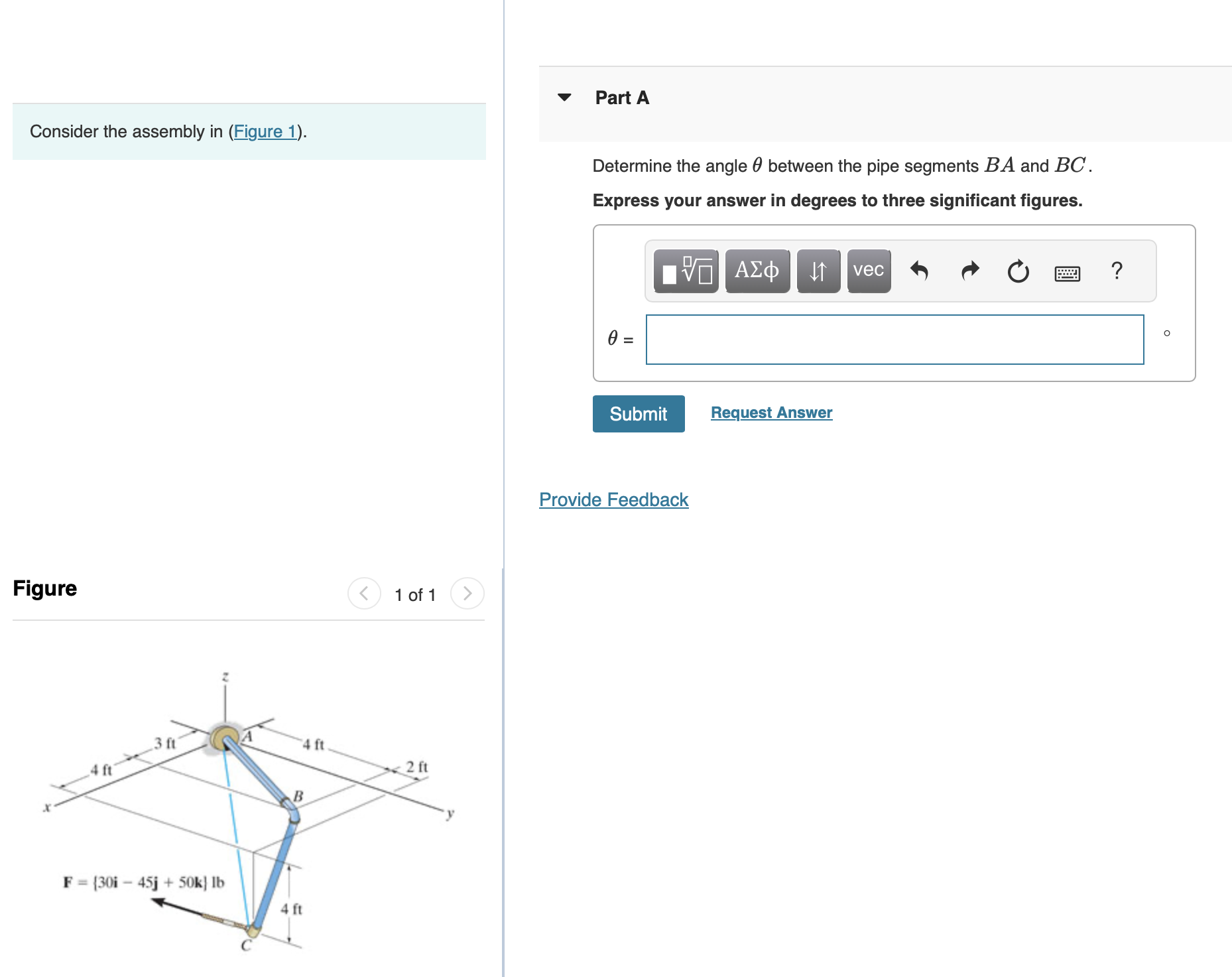Open the Greek symbols palette (ΑΣφ)
This screenshot has height=977, width=1232.
tap(757, 270)
